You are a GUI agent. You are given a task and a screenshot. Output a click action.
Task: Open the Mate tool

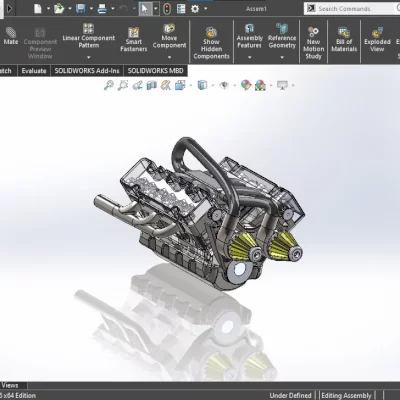pos(11,36)
